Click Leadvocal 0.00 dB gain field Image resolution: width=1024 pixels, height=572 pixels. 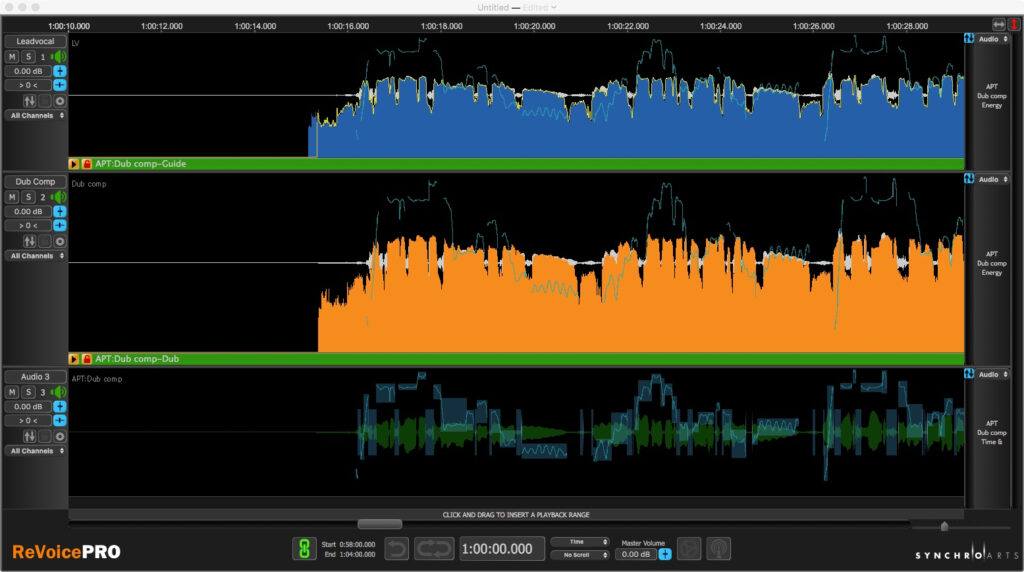(x=28, y=71)
